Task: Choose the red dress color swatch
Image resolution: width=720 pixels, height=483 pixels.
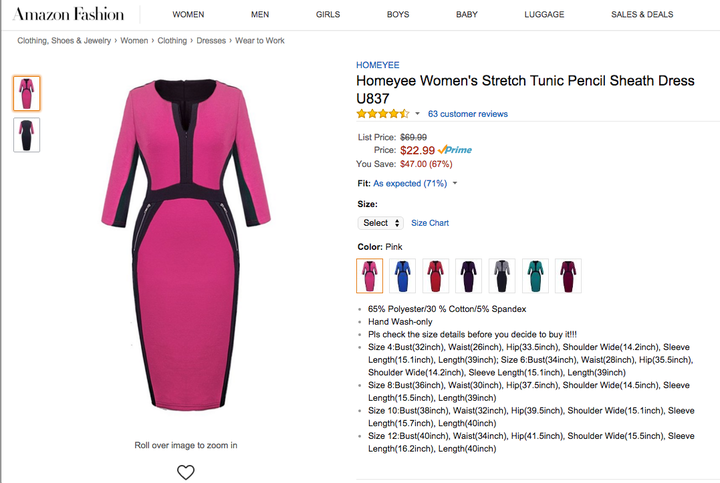Action: (435, 276)
